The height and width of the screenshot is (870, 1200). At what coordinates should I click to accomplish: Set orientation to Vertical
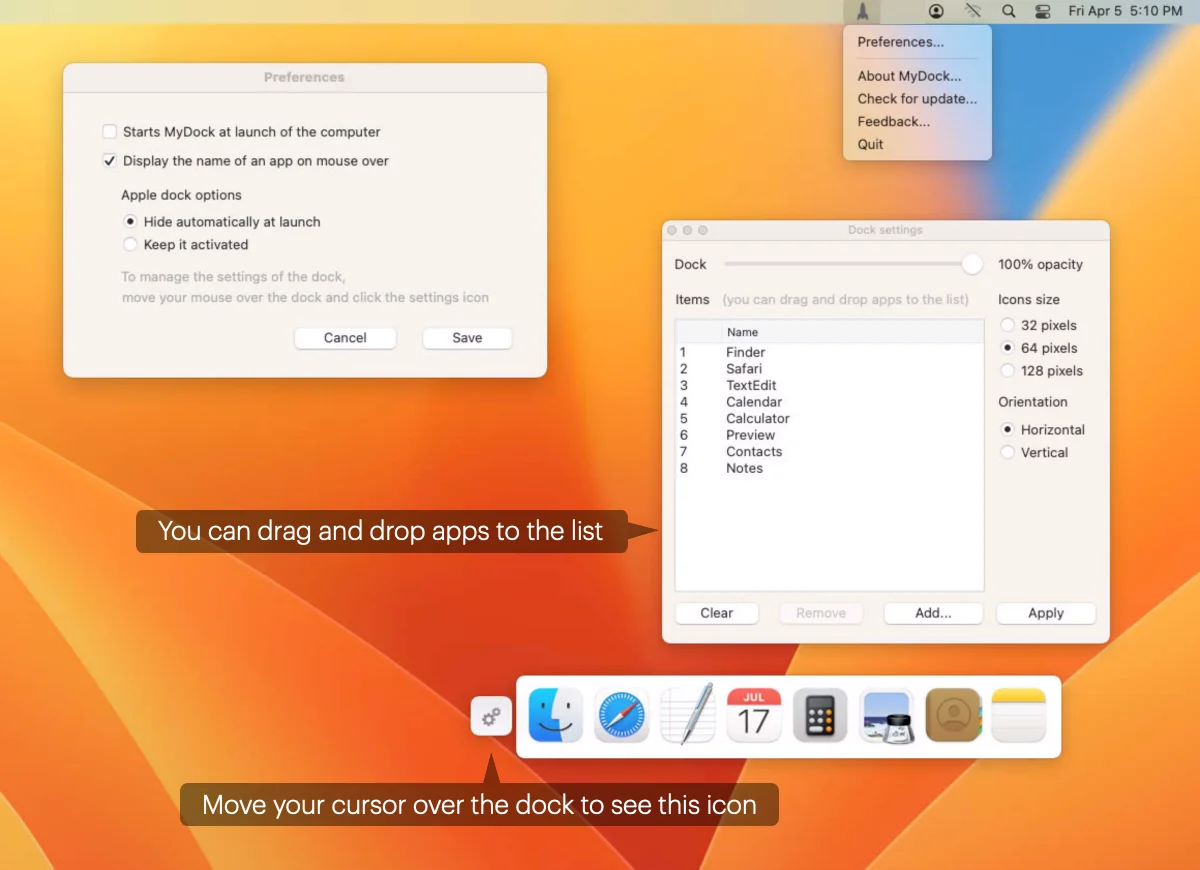(x=1008, y=452)
